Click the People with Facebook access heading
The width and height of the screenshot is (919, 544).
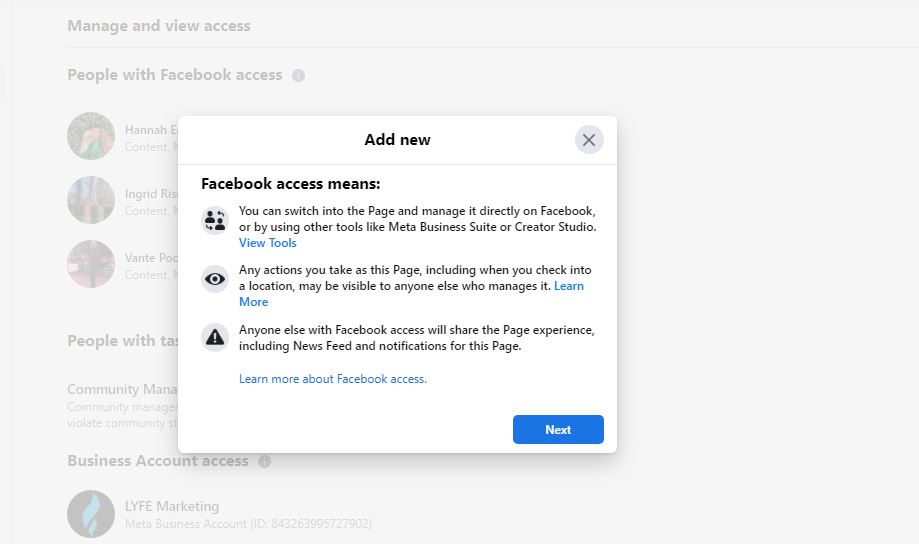[175, 75]
